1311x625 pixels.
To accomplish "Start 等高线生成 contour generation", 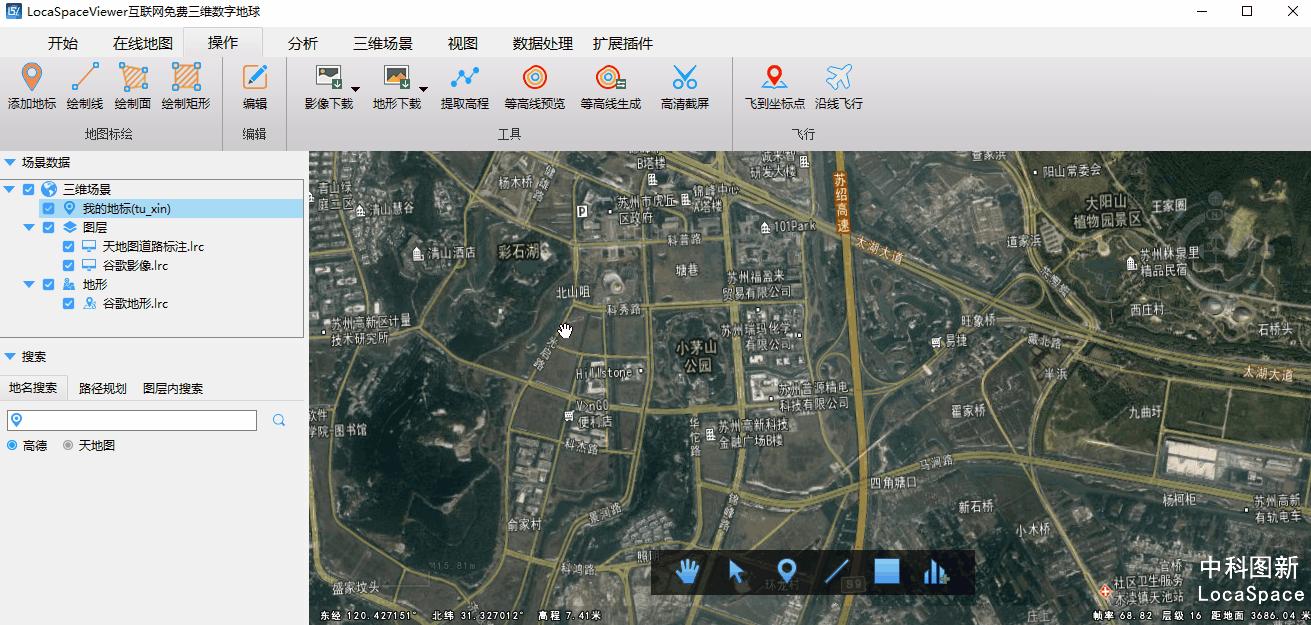I will 611,88.
